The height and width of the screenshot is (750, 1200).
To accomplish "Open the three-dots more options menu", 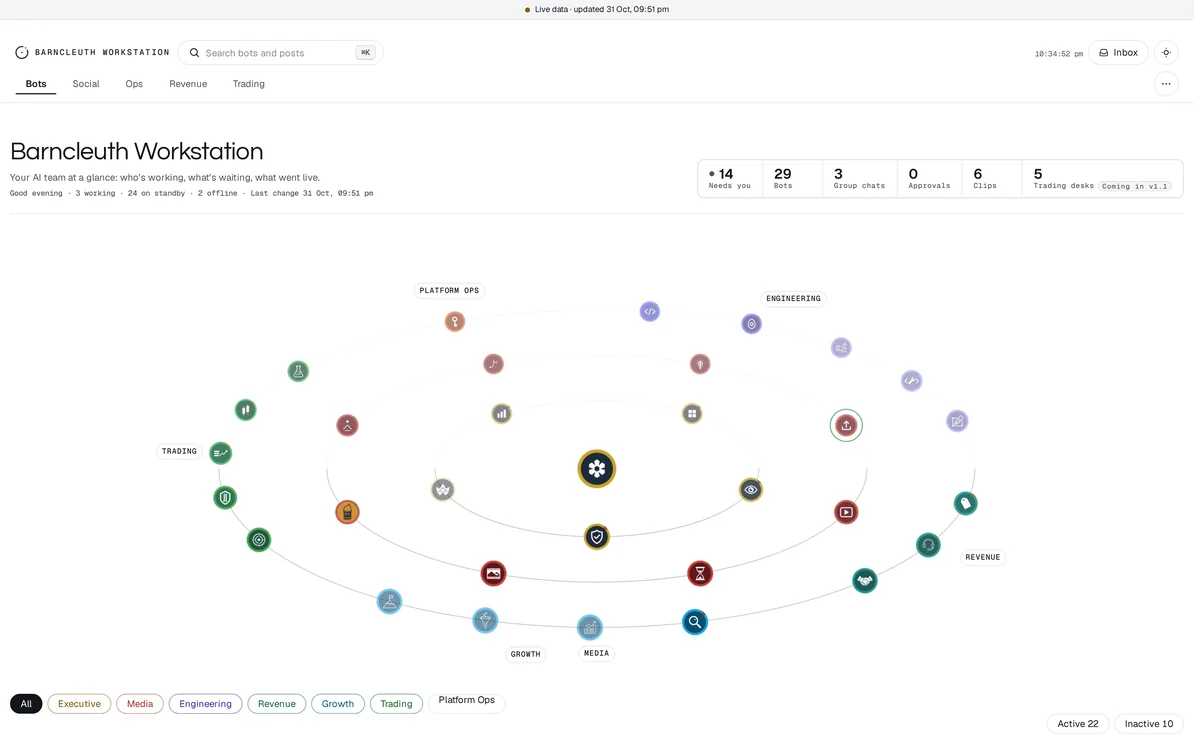I will click(x=1166, y=84).
